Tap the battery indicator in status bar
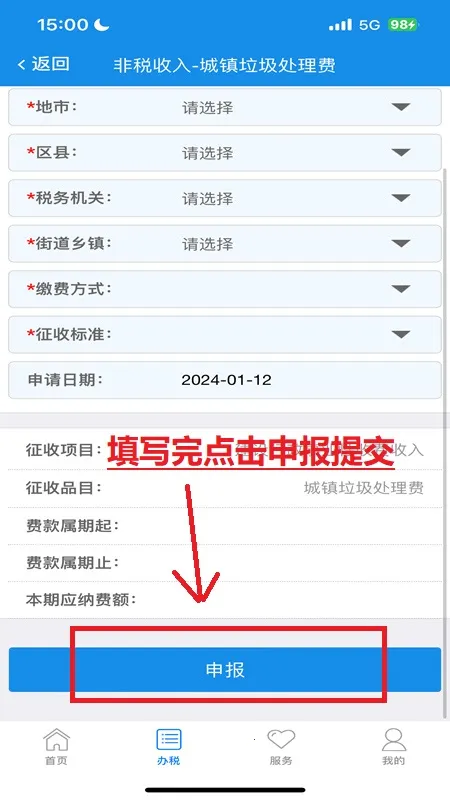This screenshot has height=800, width=450. pyautogui.click(x=403, y=24)
